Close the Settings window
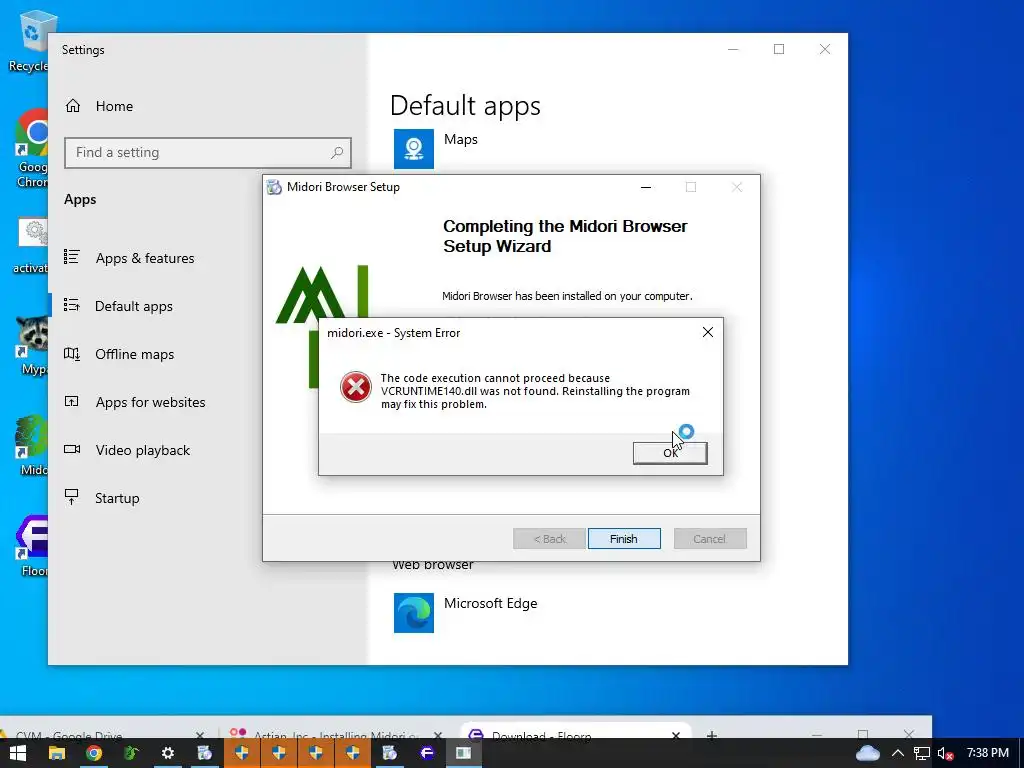 click(825, 50)
